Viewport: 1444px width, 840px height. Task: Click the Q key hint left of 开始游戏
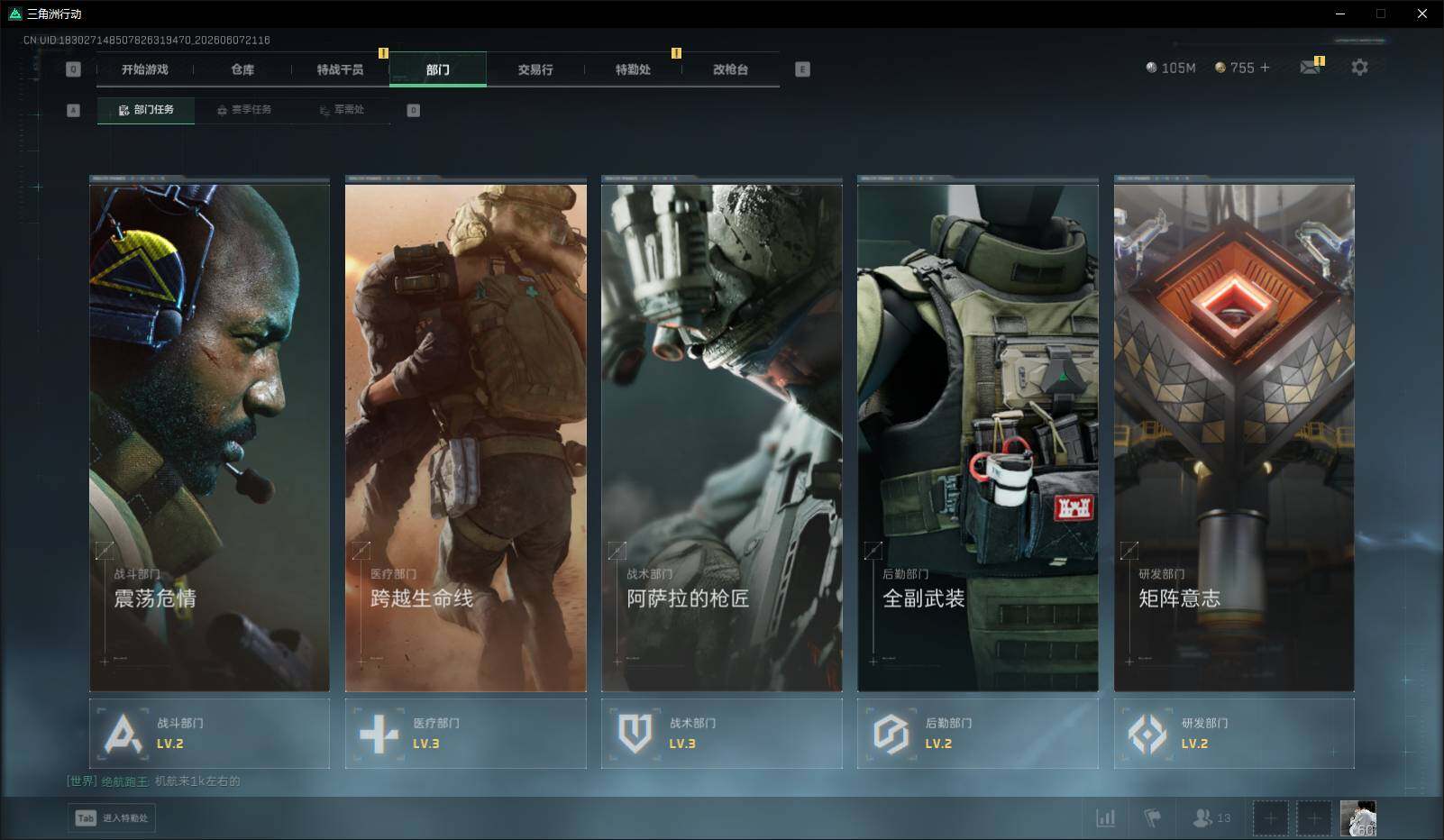click(74, 69)
